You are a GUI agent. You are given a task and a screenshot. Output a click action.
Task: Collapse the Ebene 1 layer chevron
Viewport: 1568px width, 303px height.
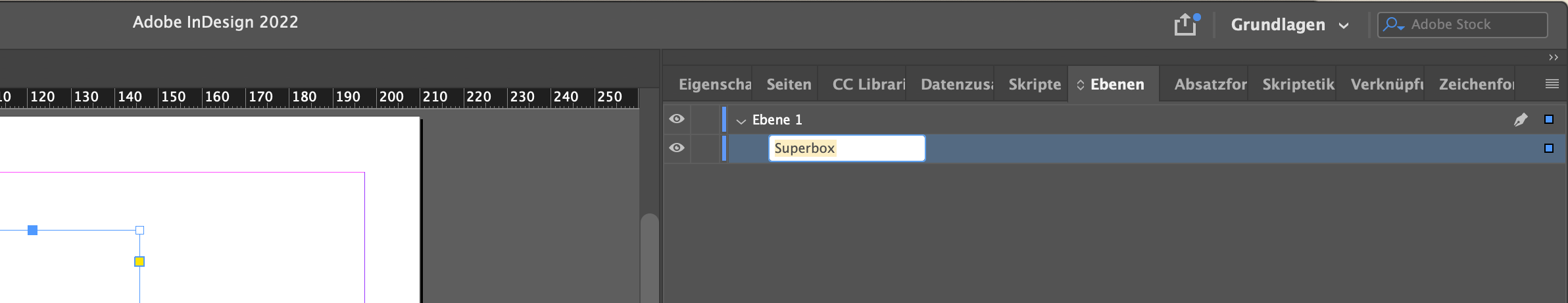tap(741, 121)
